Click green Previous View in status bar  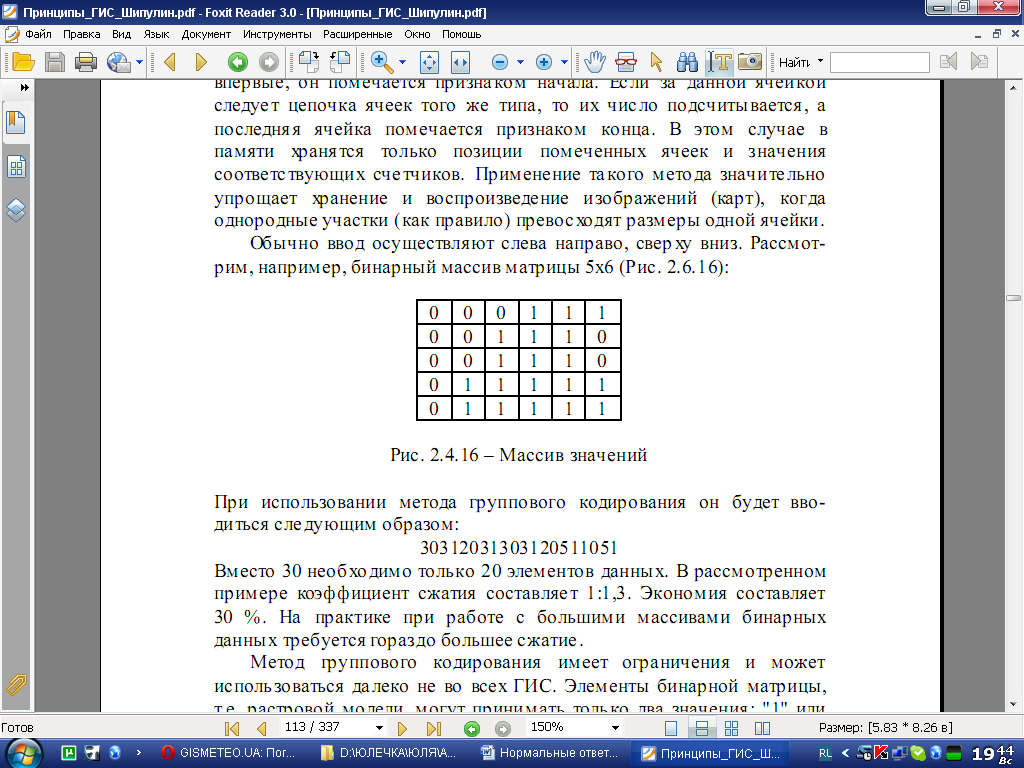coord(472,729)
